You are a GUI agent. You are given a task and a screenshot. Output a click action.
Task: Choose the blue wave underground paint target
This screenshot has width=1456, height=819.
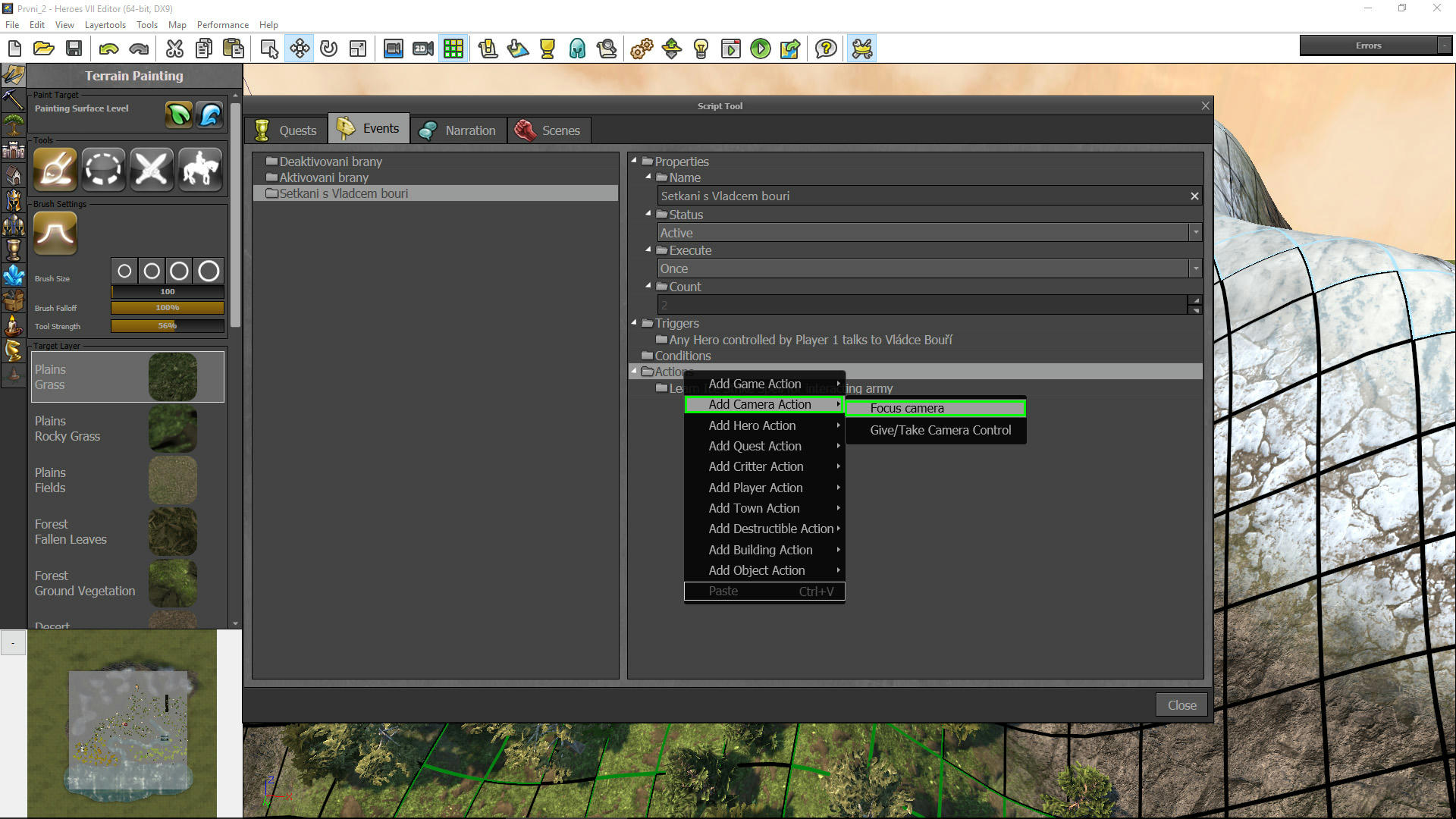[x=209, y=115]
